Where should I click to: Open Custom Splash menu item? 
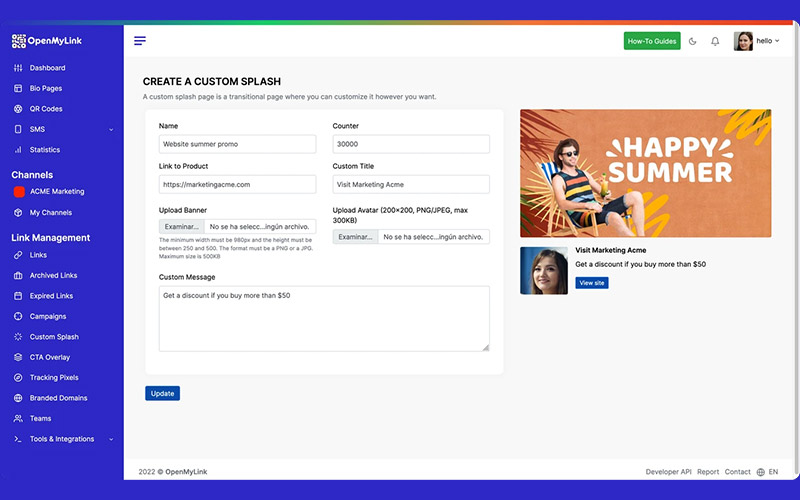(x=54, y=337)
